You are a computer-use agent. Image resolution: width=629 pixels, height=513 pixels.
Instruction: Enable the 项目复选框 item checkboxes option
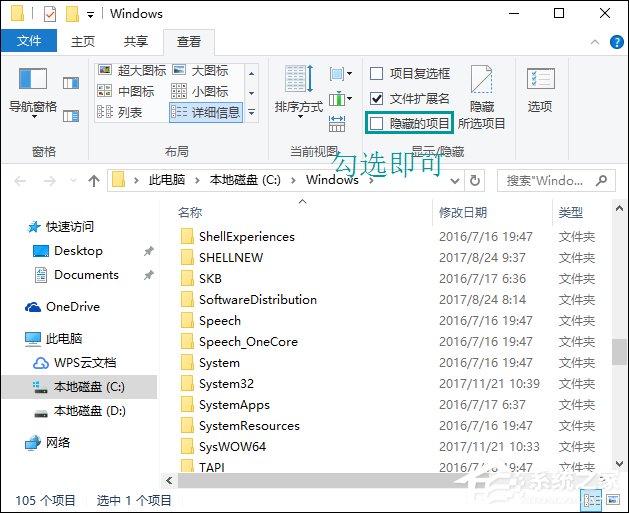coord(410,73)
